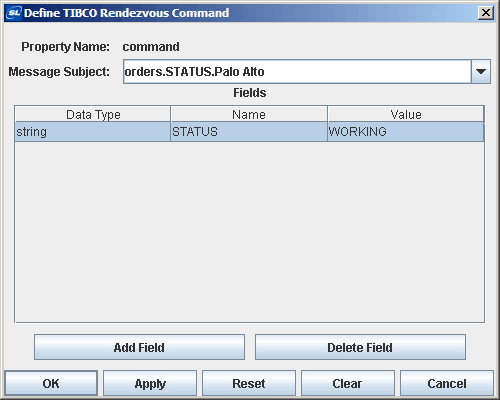Image resolution: width=500 pixels, height=400 pixels.
Task: Clear all command fields
Action: (348, 383)
